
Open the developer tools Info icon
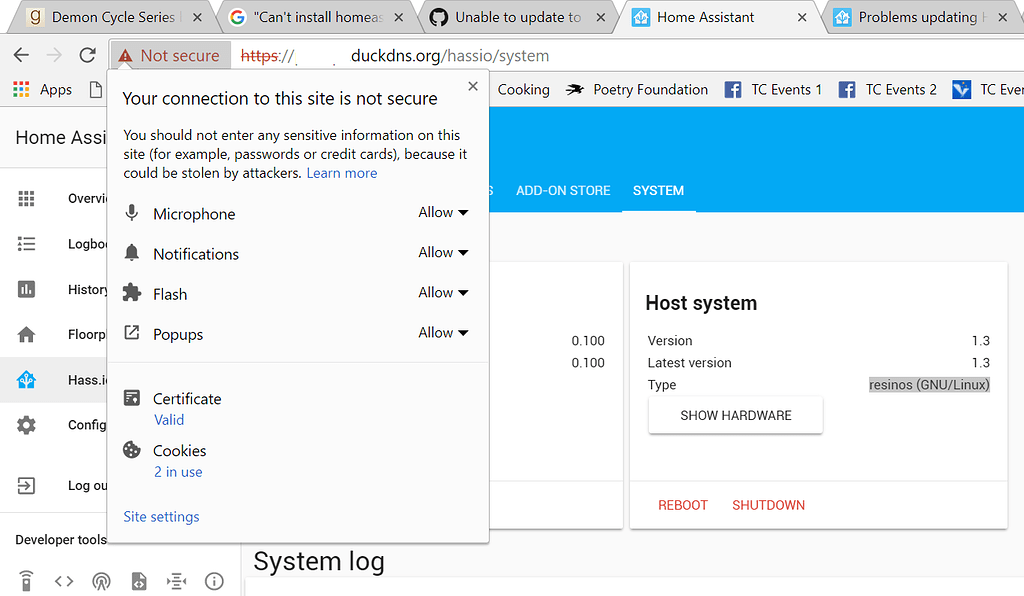click(x=214, y=581)
